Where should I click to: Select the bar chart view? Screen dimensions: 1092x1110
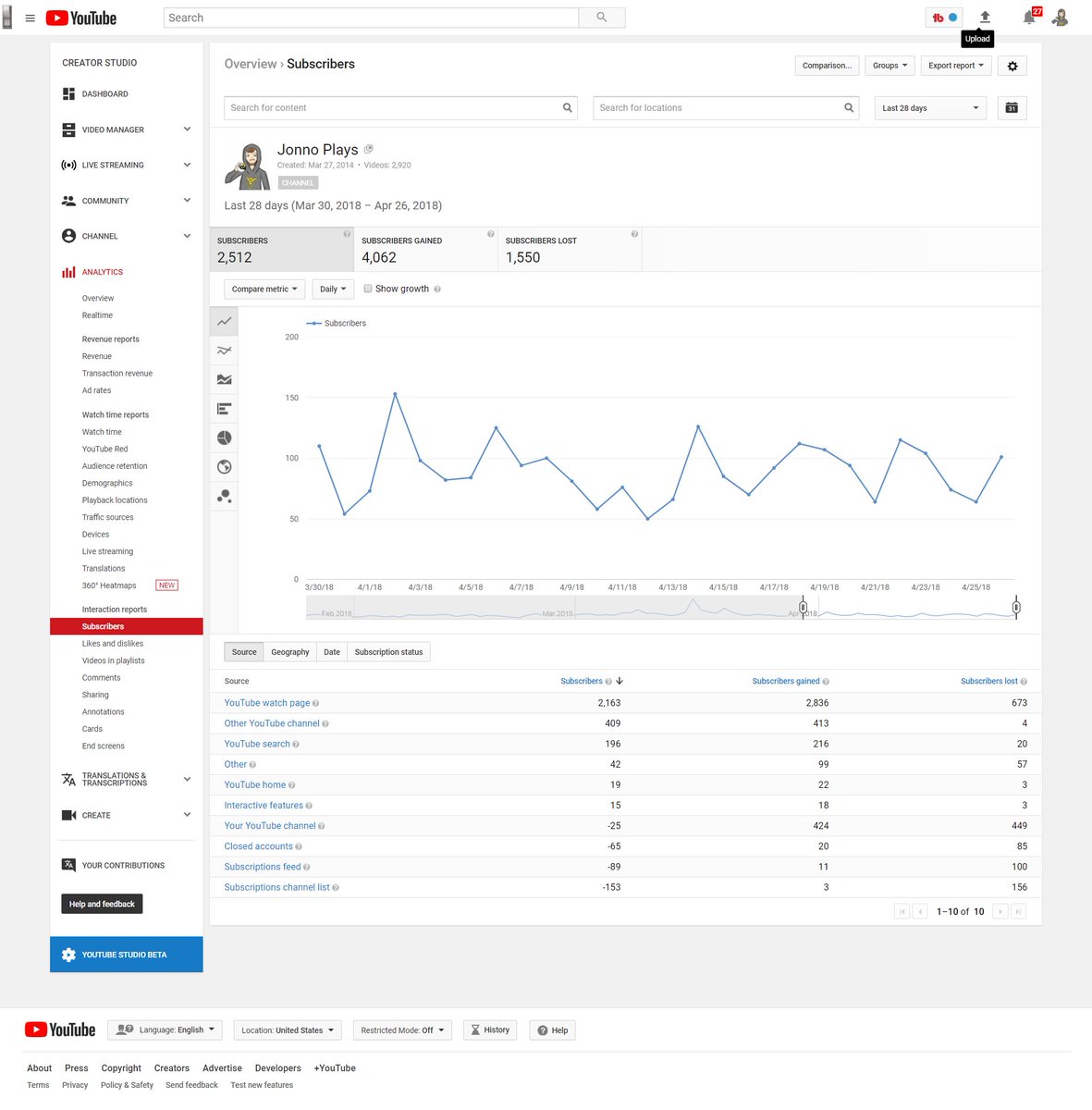coord(224,409)
